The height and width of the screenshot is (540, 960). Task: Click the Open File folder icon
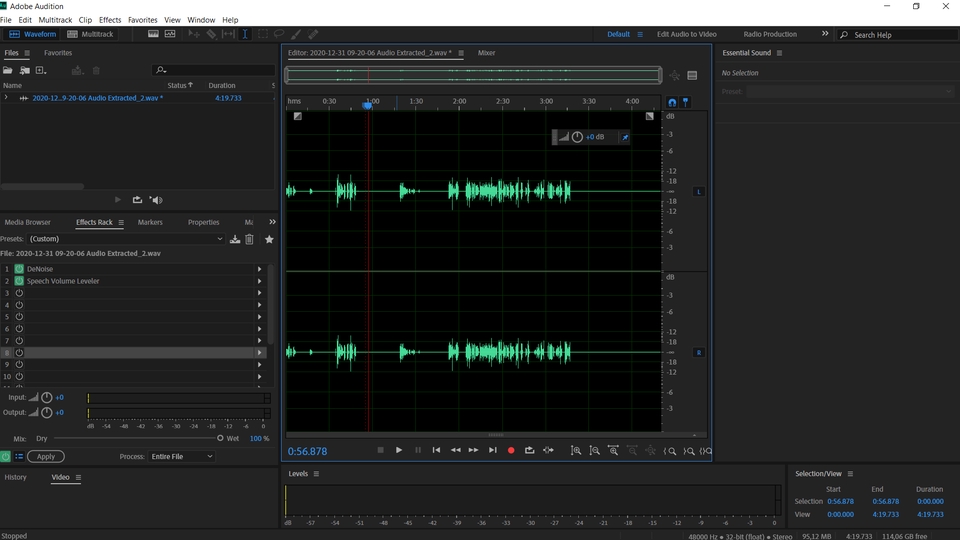point(8,70)
